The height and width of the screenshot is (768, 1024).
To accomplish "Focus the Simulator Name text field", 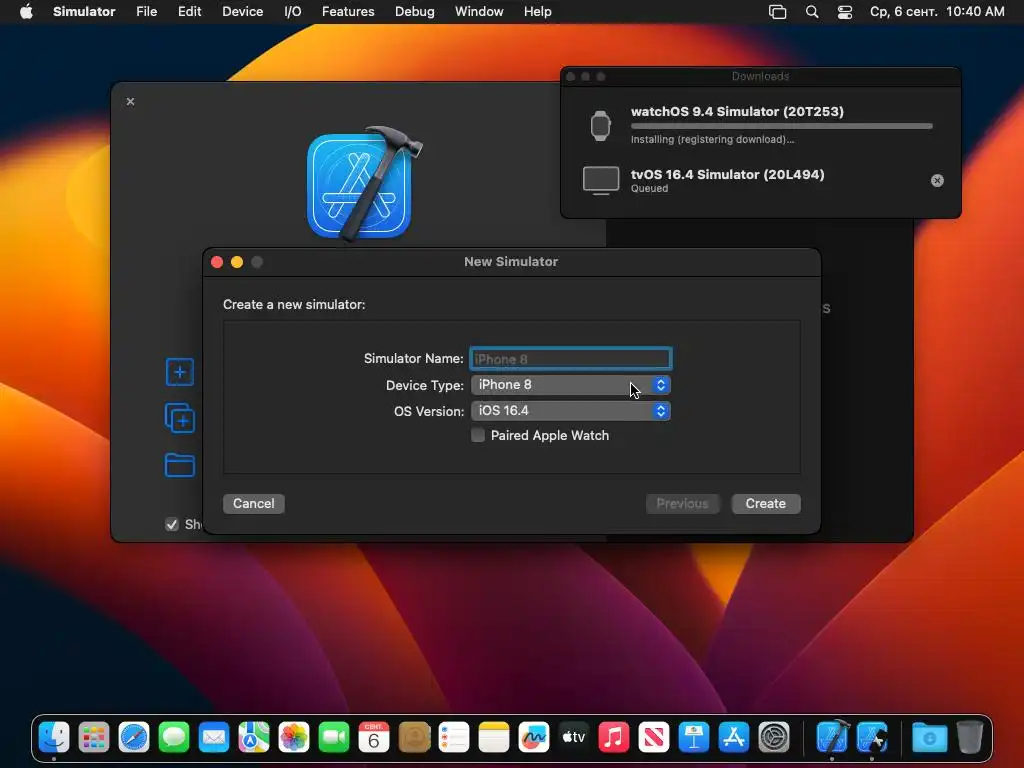I will pos(571,359).
